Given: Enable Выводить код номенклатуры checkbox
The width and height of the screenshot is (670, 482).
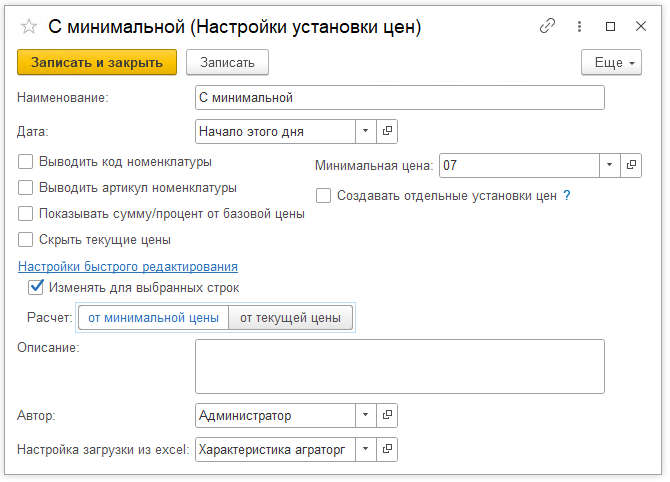Looking at the screenshot, I should 26,161.
